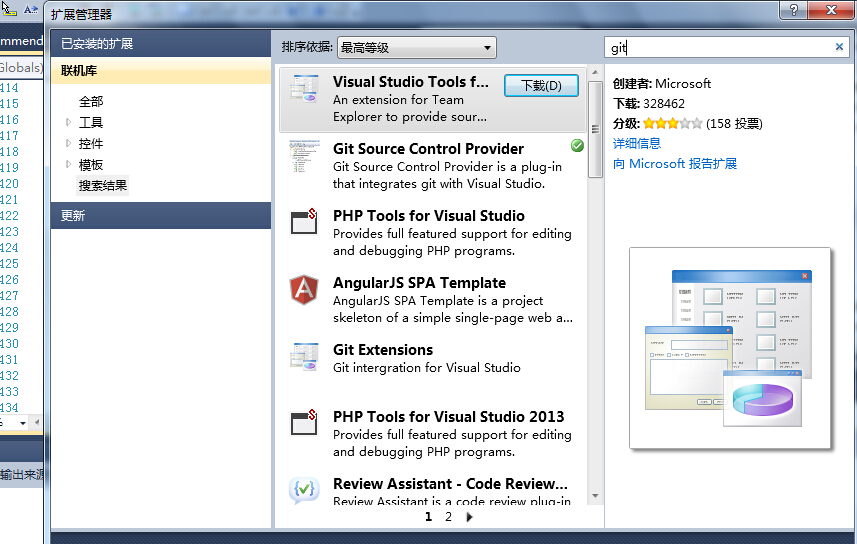Clear the search box with the X icon
Viewport: 857px width, 544px height.
click(x=840, y=47)
